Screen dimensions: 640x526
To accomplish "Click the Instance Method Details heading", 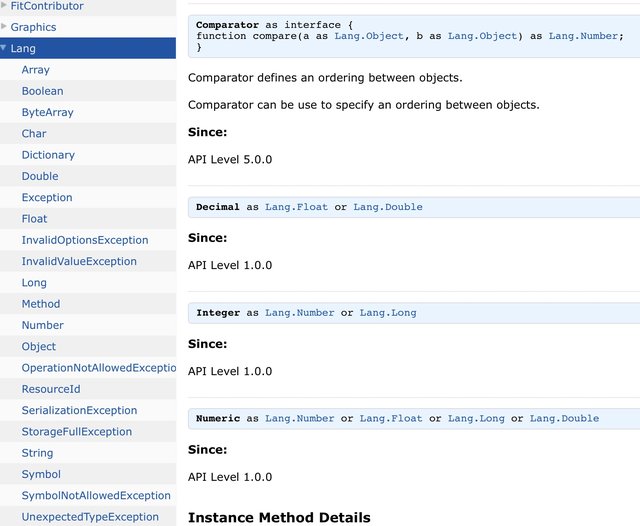I will click(x=279, y=517).
